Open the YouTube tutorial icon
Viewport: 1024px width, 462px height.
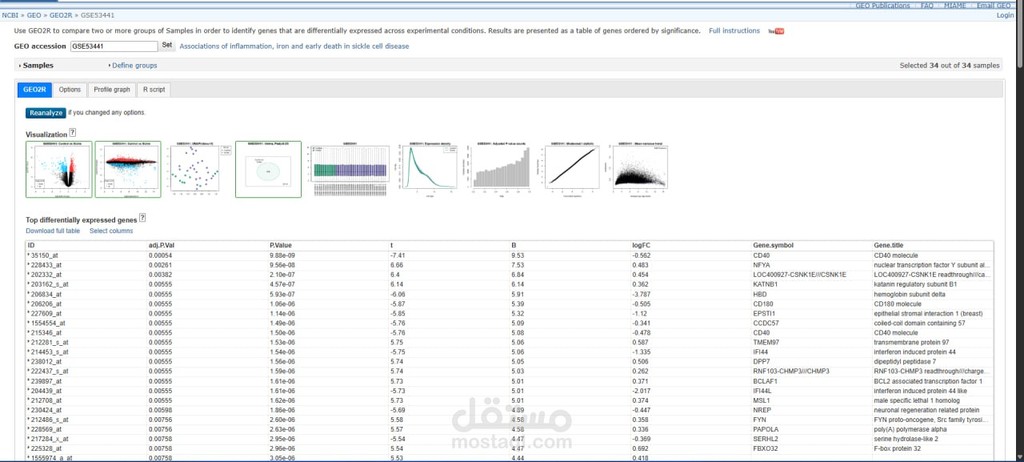tap(776, 31)
